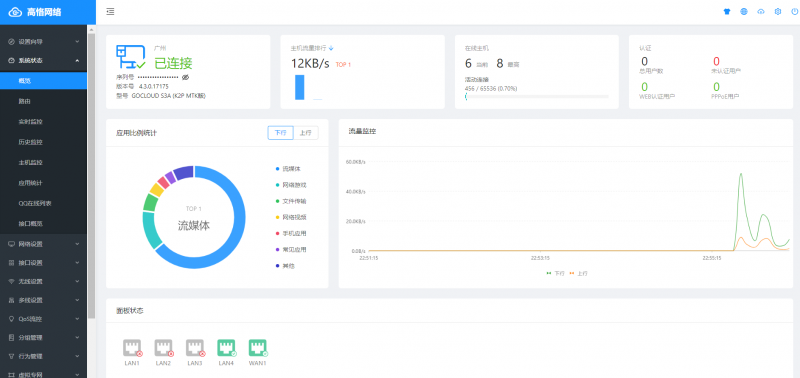Click the active connections progress bar
Image resolution: width=800 pixels, height=378 pixels.
point(537,96)
